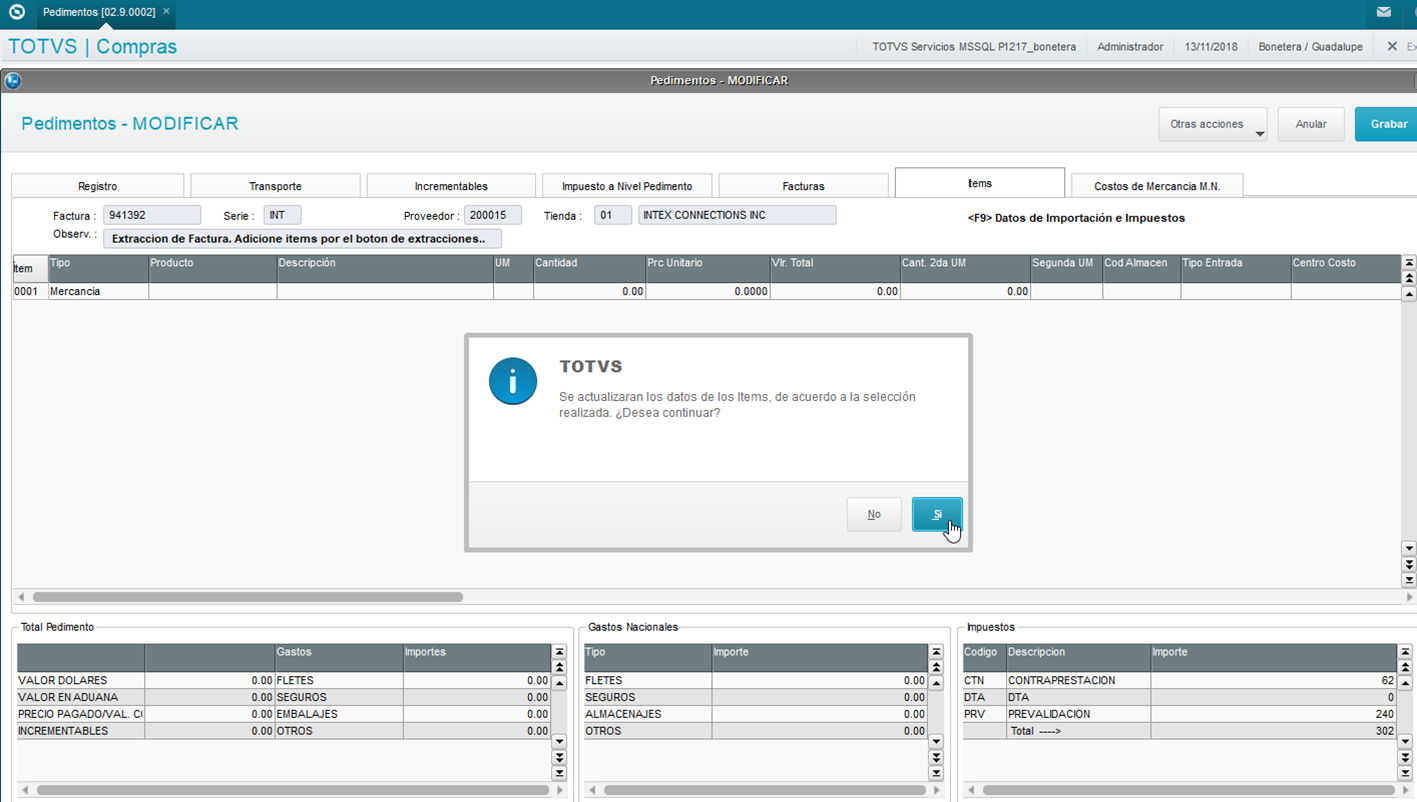Click top-most scroll arrow in Gastos Nacionales grid
This screenshot has height=802, width=1417.
pyautogui.click(x=936, y=652)
